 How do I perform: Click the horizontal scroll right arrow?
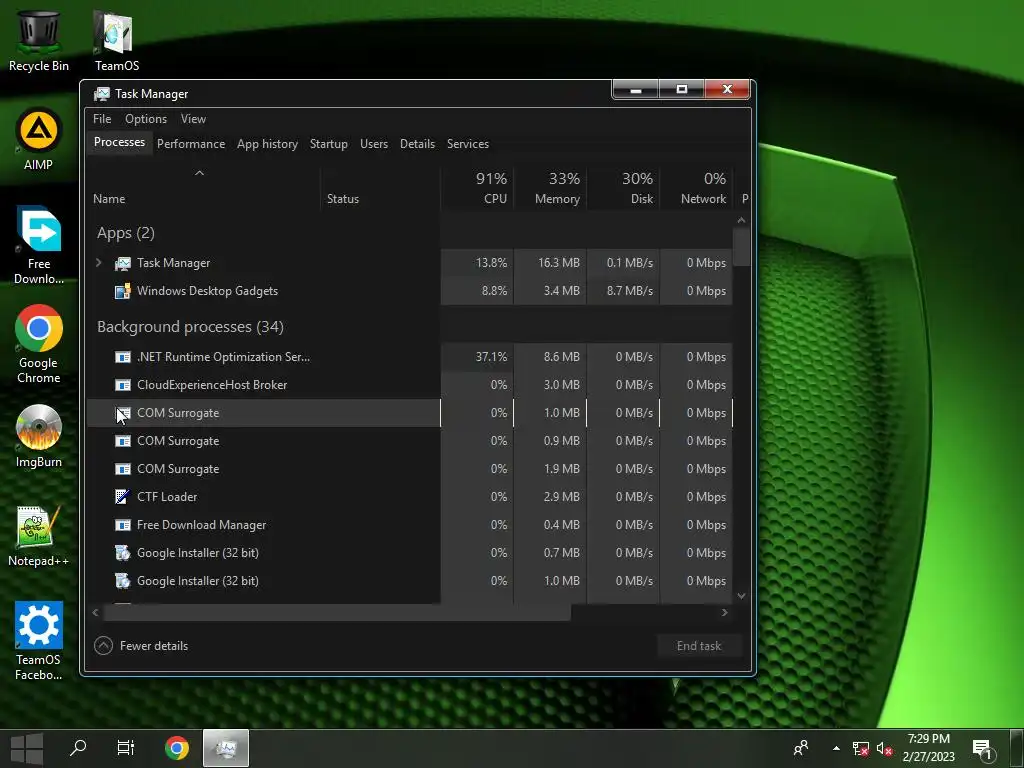pyautogui.click(x=724, y=613)
